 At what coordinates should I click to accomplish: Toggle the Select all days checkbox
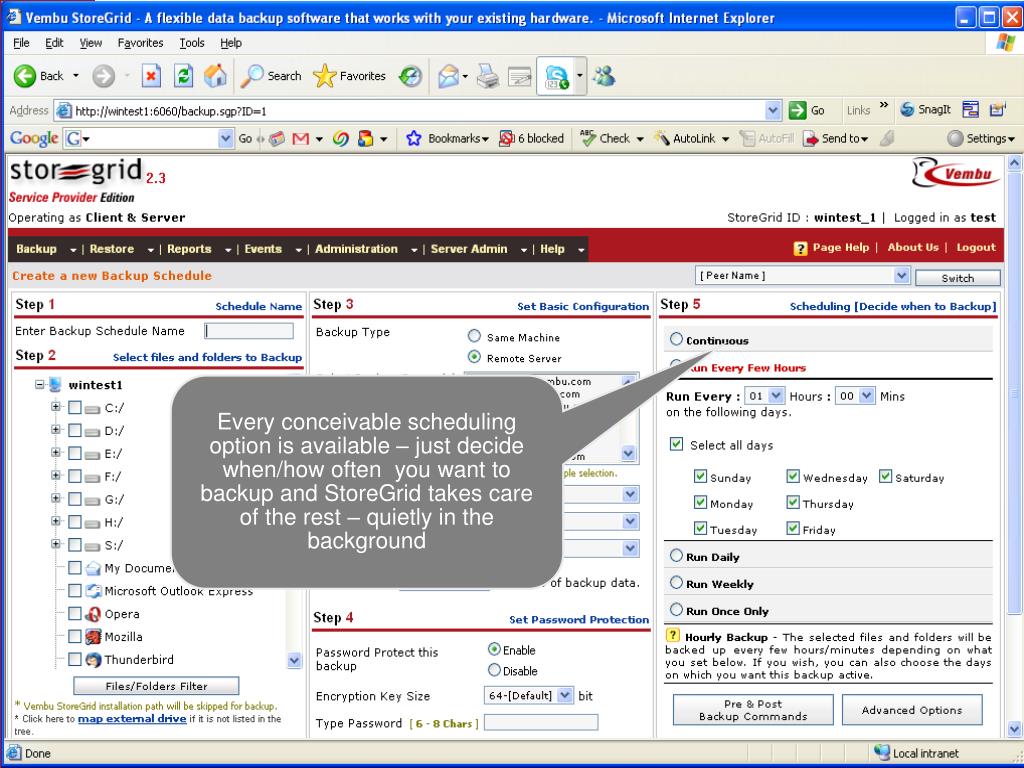click(x=677, y=444)
